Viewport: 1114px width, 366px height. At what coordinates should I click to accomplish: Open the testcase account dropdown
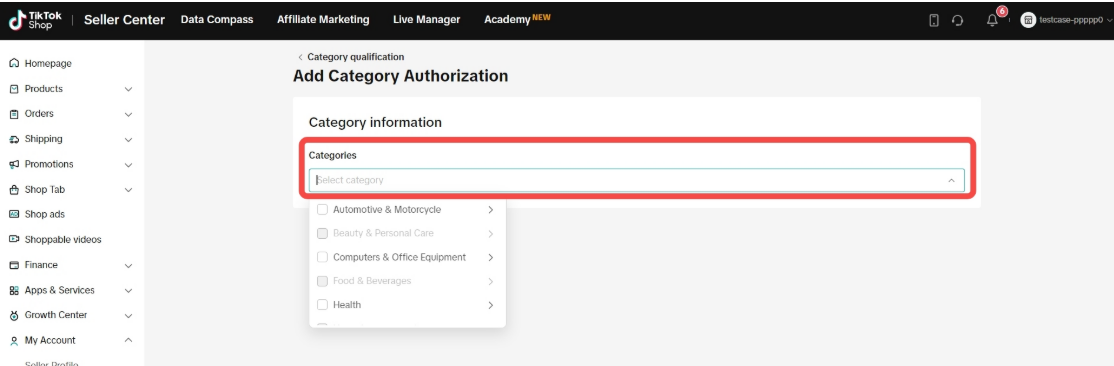(1066, 21)
